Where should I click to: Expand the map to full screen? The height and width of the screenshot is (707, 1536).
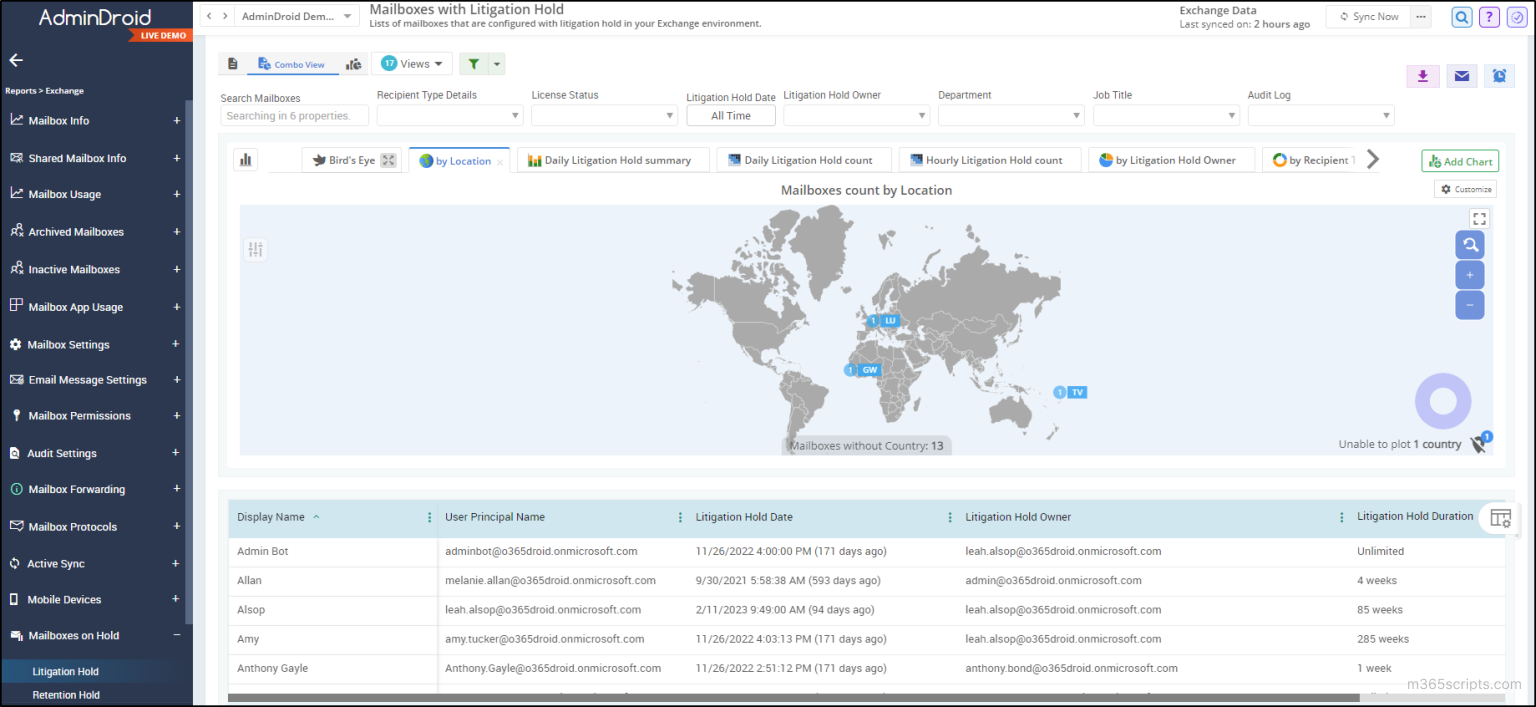[x=1479, y=217]
